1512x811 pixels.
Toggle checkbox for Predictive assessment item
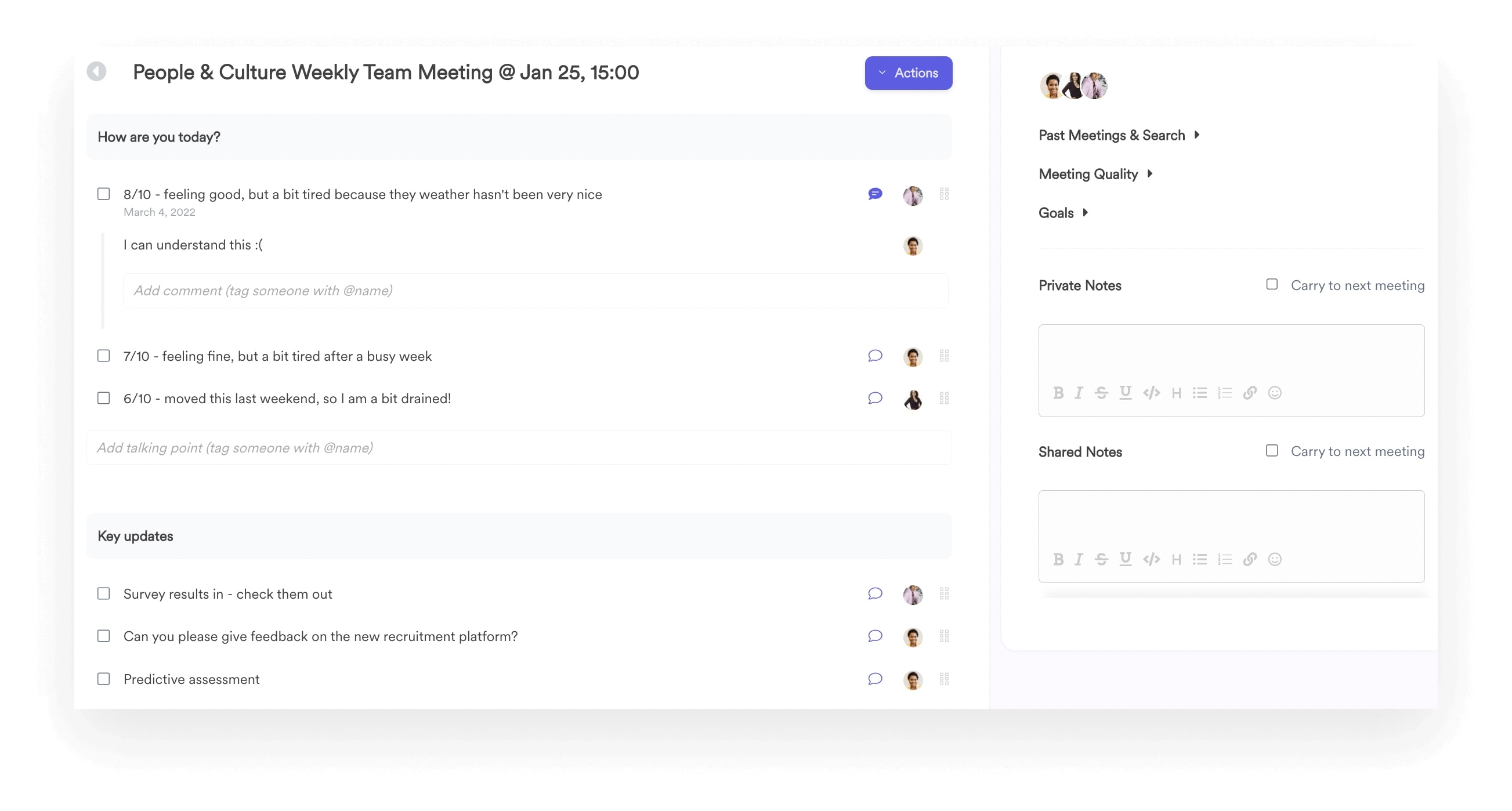click(103, 678)
